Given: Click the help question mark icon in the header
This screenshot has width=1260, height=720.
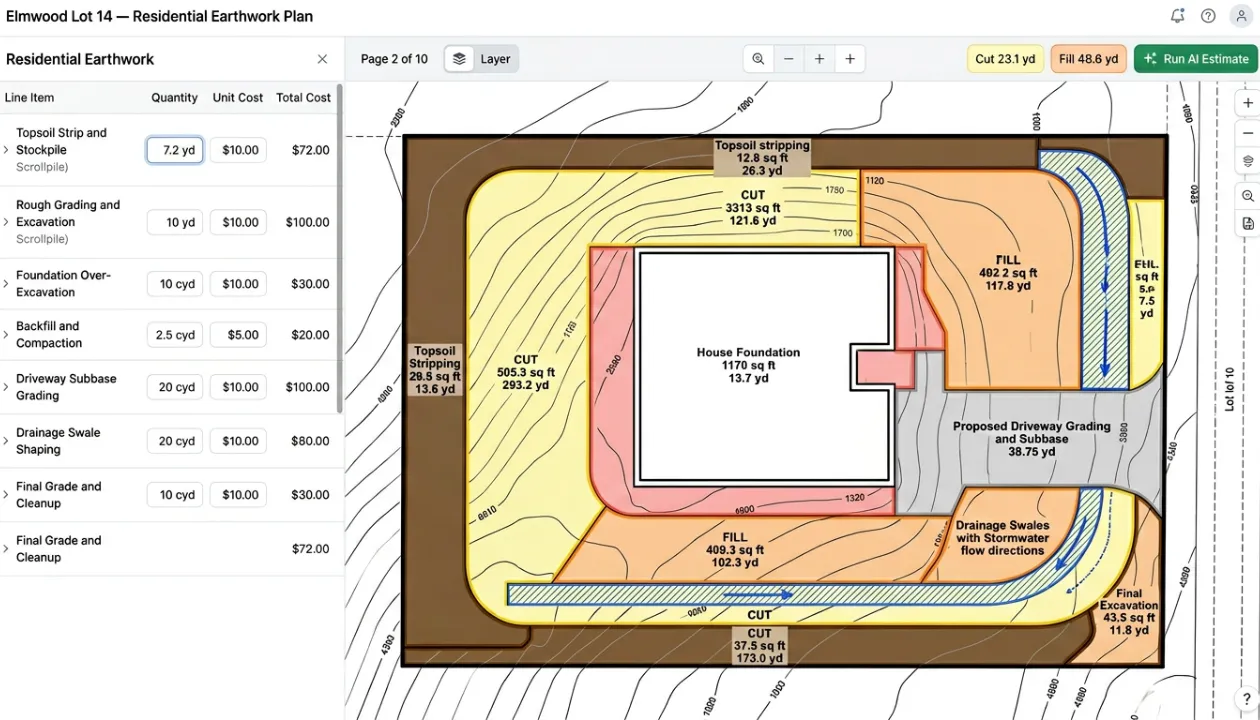Looking at the screenshot, I should click(1207, 15).
